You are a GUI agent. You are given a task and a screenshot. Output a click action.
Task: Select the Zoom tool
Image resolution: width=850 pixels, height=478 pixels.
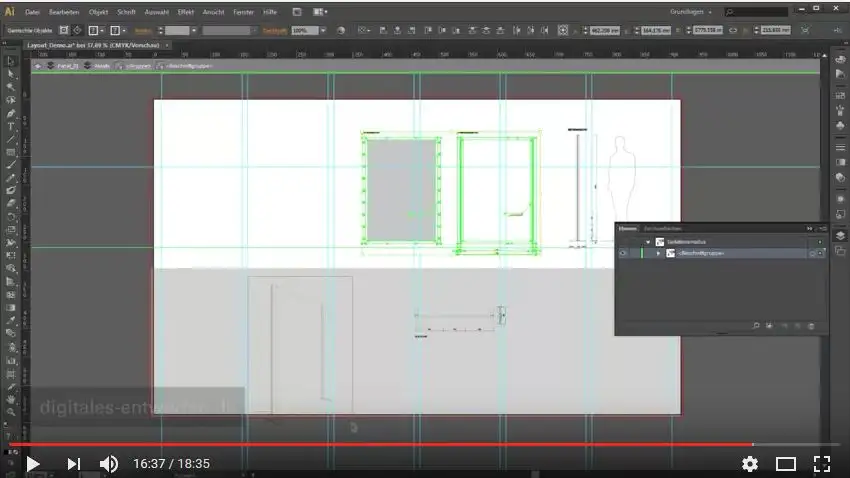click(x=10, y=412)
